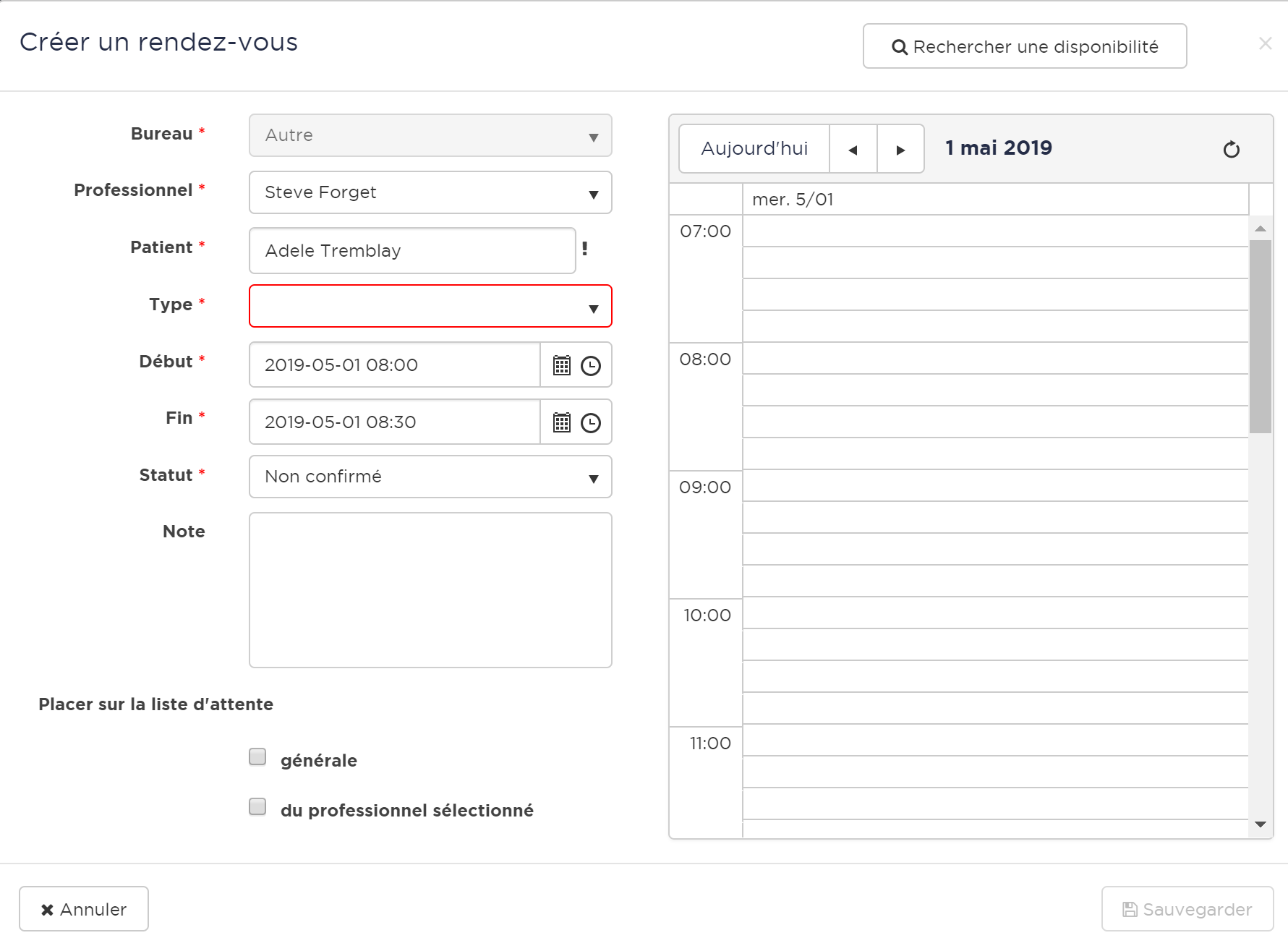Open the Statut dropdown
The height and width of the screenshot is (938, 1288).
430,477
